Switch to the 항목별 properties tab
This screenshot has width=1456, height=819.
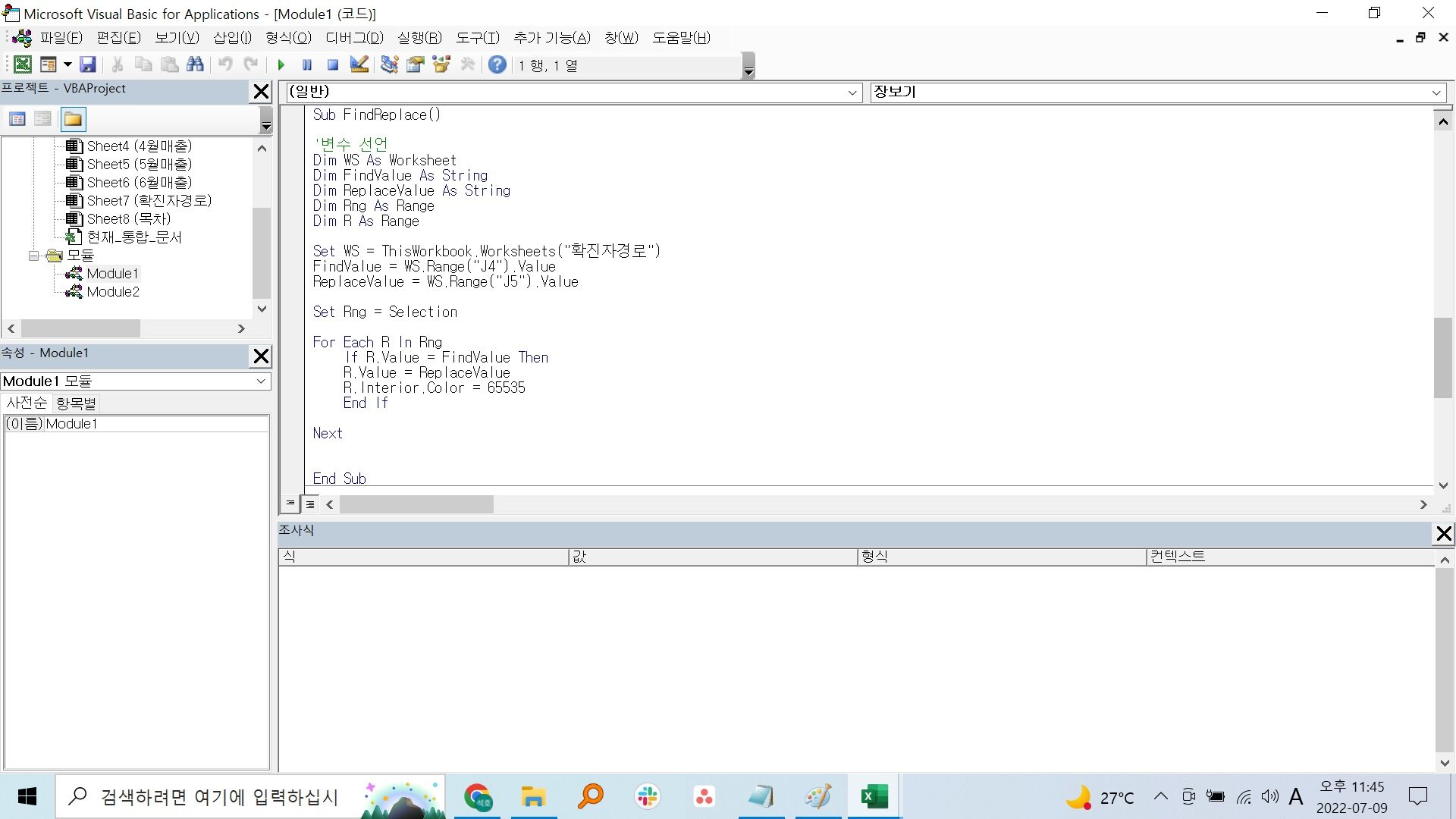point(76,403)
